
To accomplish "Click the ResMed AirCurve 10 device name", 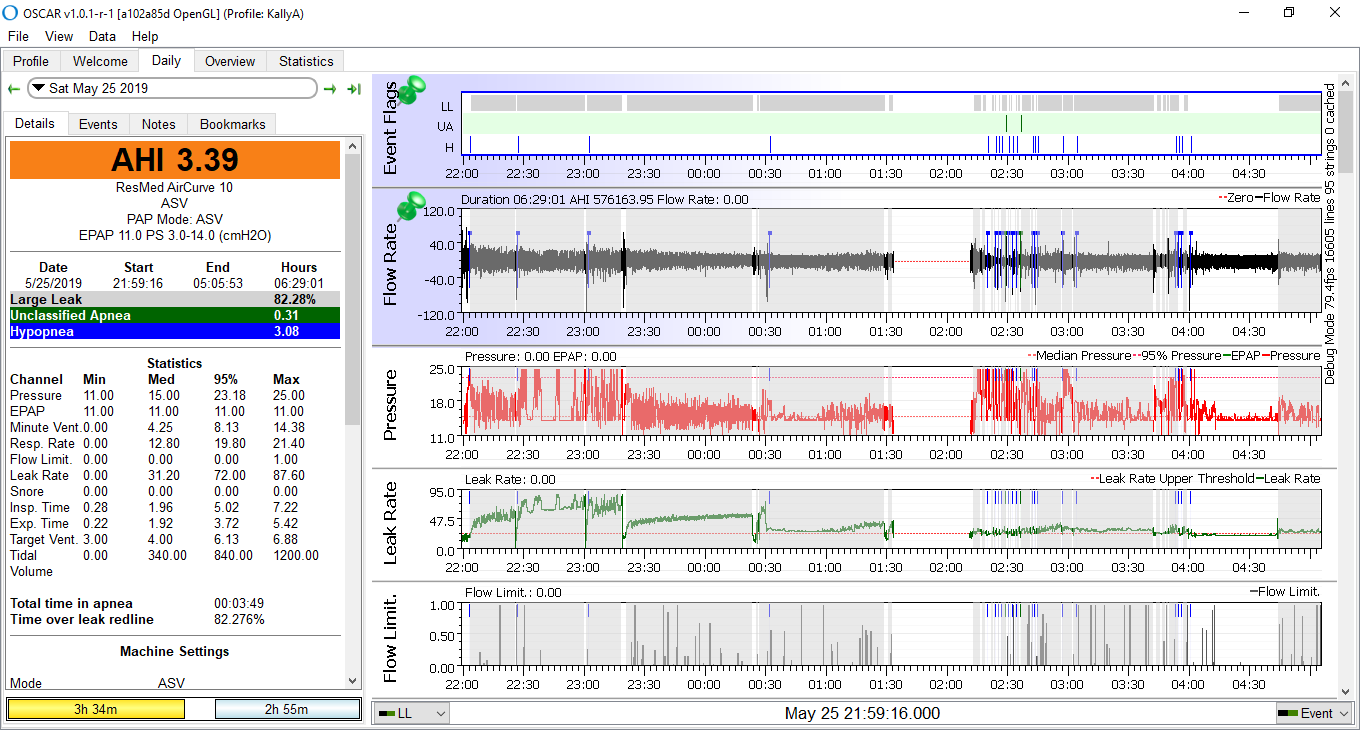I will [x=175, y=187].
